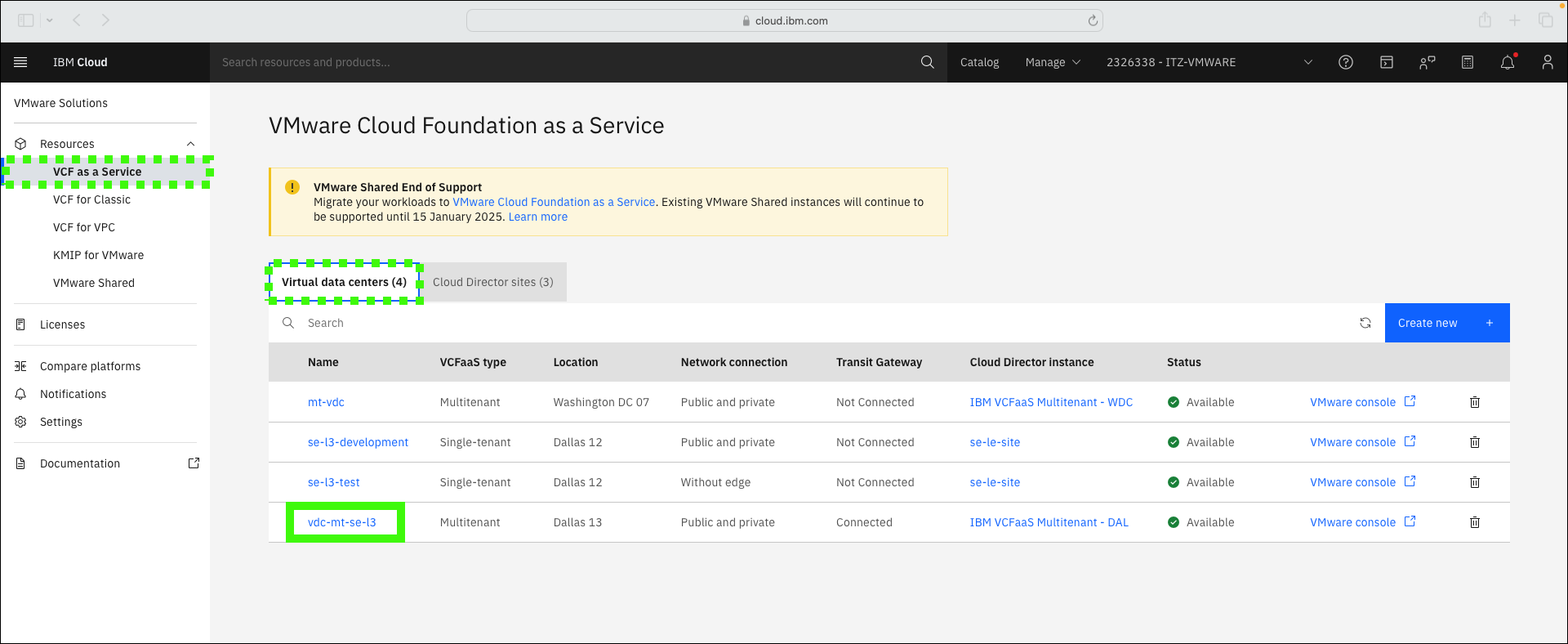The height and width of the screenshot is (644, 1568).
Task: Click the Create new button
Action: point(1447,323)
